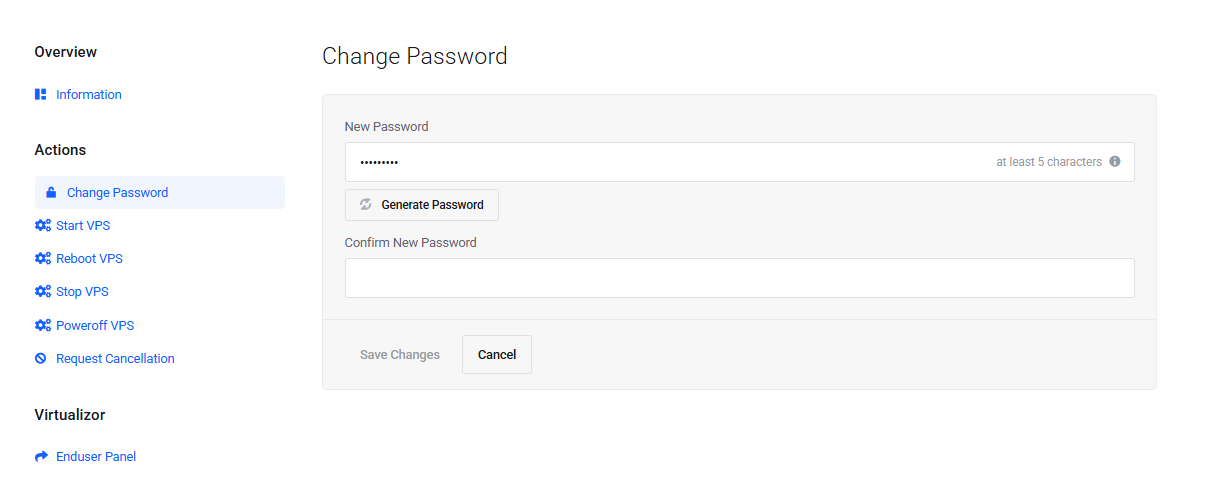Focus the Confirm New Password field
1209x497 pixels.
[739, 278]
